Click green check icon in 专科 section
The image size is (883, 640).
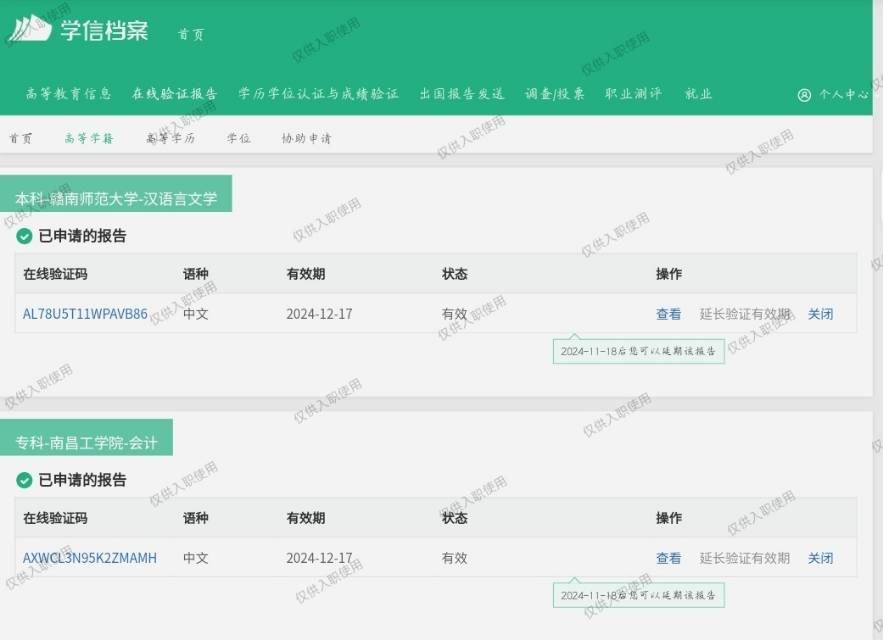tap(24, 480)
